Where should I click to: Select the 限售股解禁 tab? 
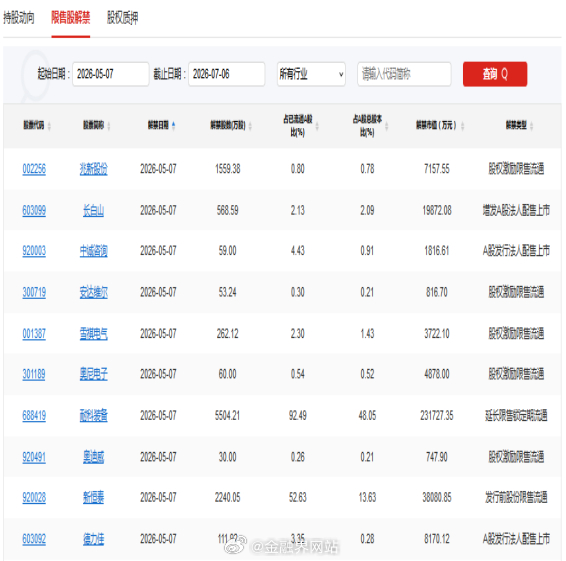coord(70,17)
